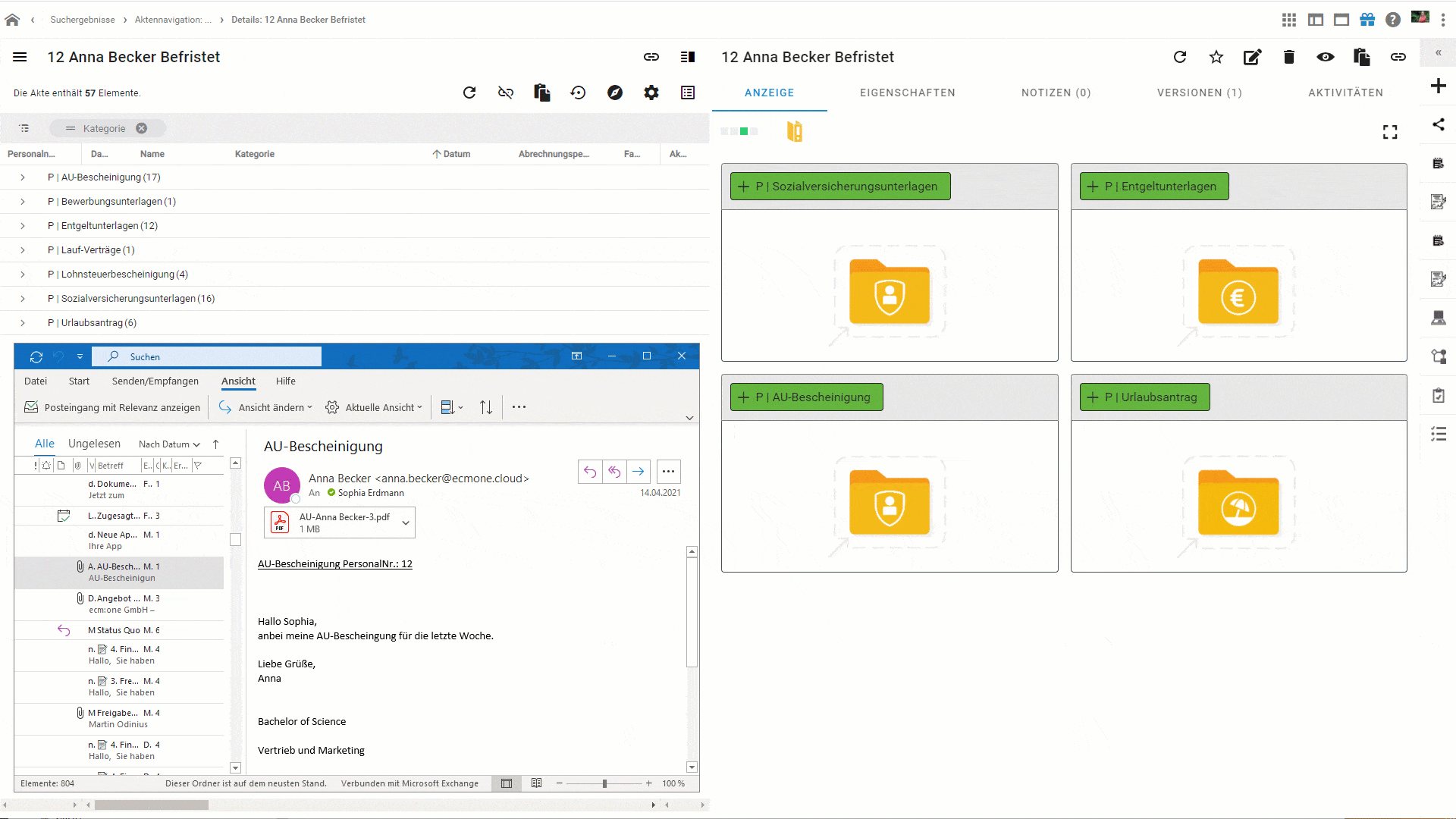This screenshot has height=819, width=1456.
Task: Click the compass navigation icon
Action: click(615, 93)
